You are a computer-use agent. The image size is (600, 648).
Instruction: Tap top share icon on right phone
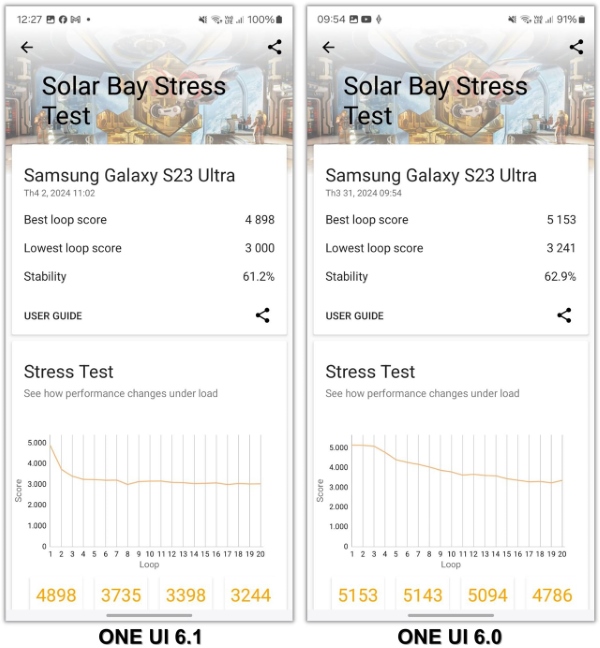point(576,47)
